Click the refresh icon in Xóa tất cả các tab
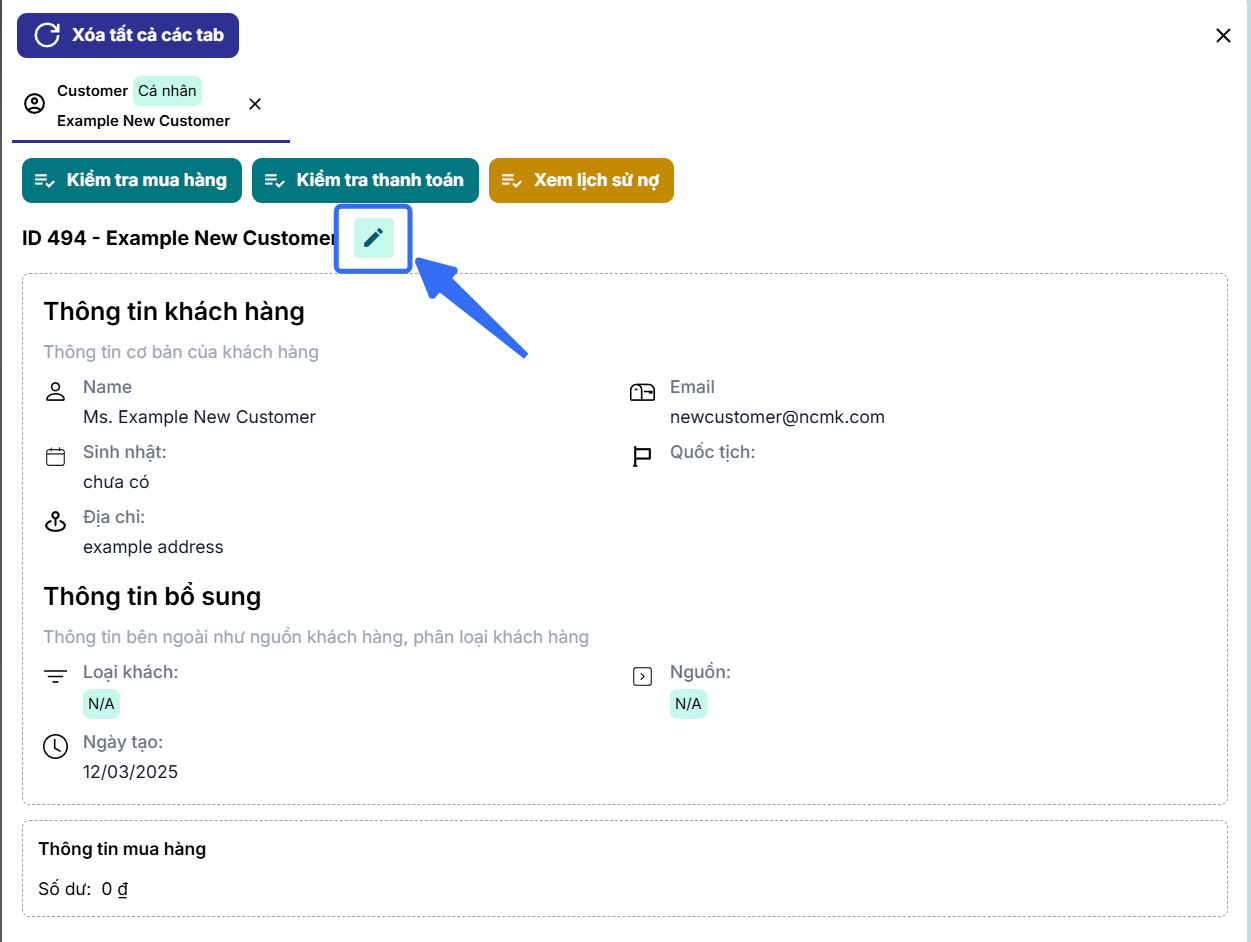 tap(47, 35)
